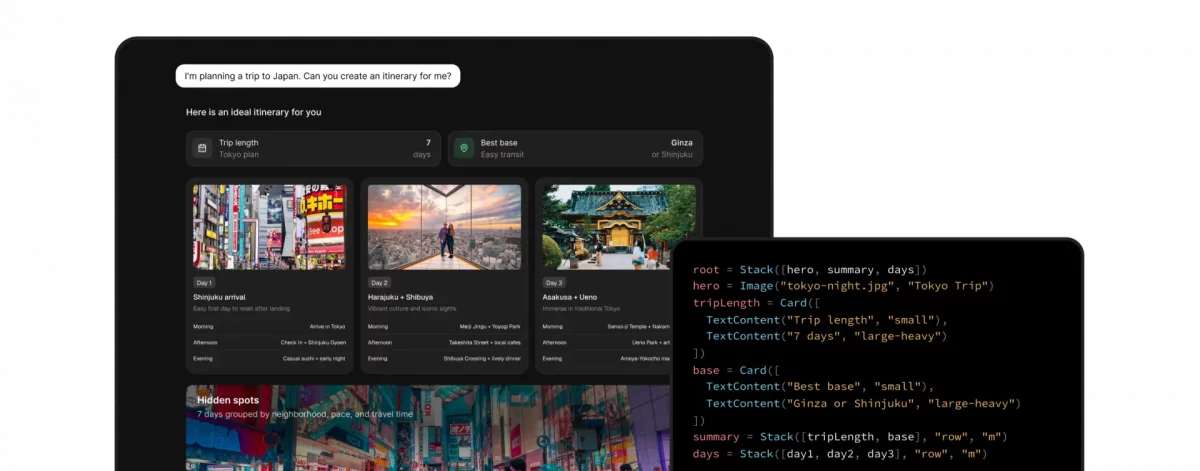Click the Day 2 badge

pos(379,283)
